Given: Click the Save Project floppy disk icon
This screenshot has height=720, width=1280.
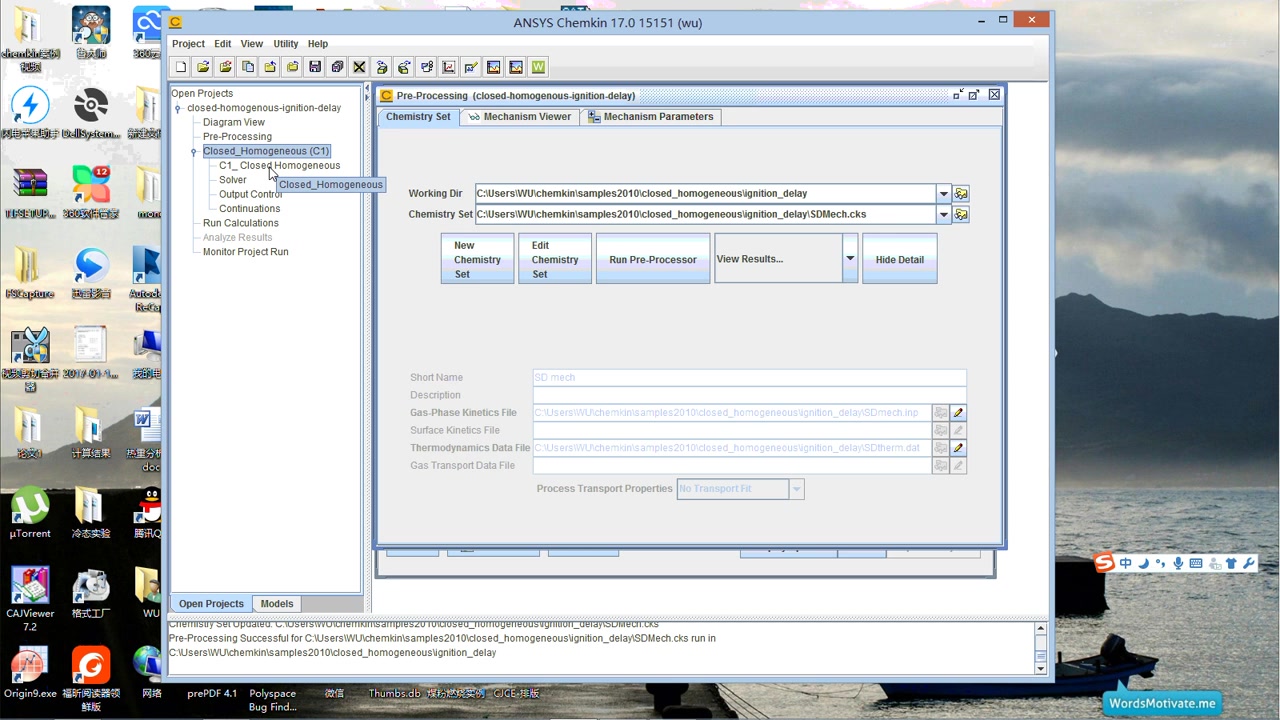Looking at the screenshot, I should tap(314, 67).
